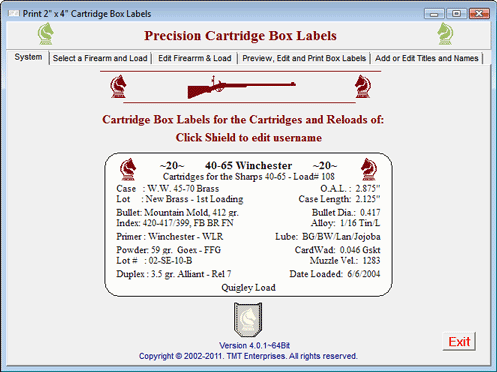Click the window title bar app icon
Screen dimensions: 497x372
[x=14, y=13]
